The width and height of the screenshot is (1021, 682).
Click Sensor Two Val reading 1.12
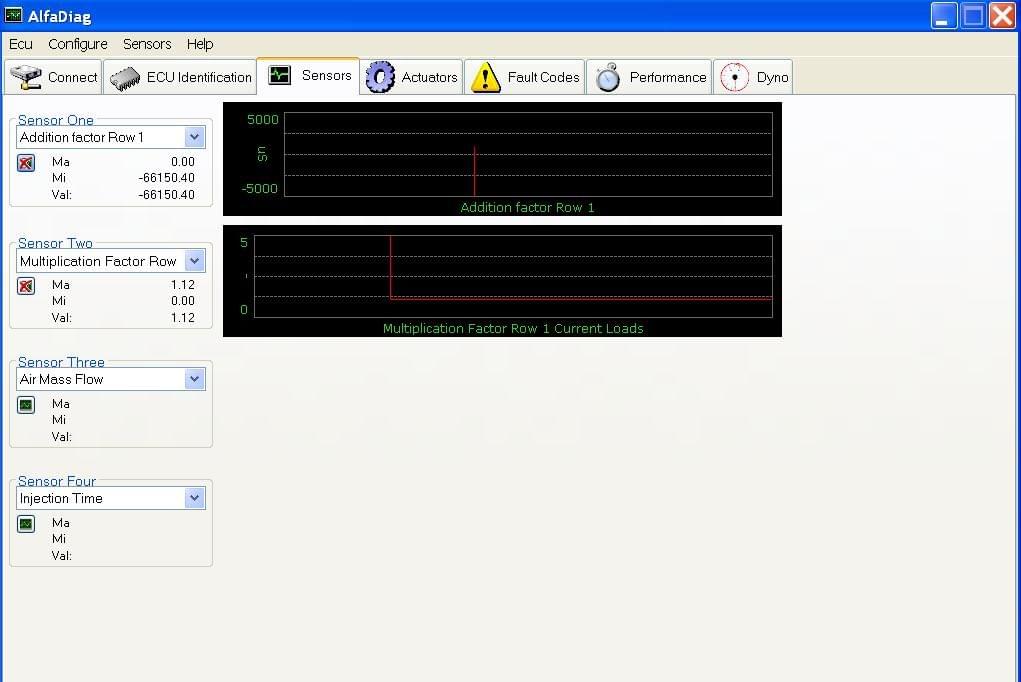183,318
